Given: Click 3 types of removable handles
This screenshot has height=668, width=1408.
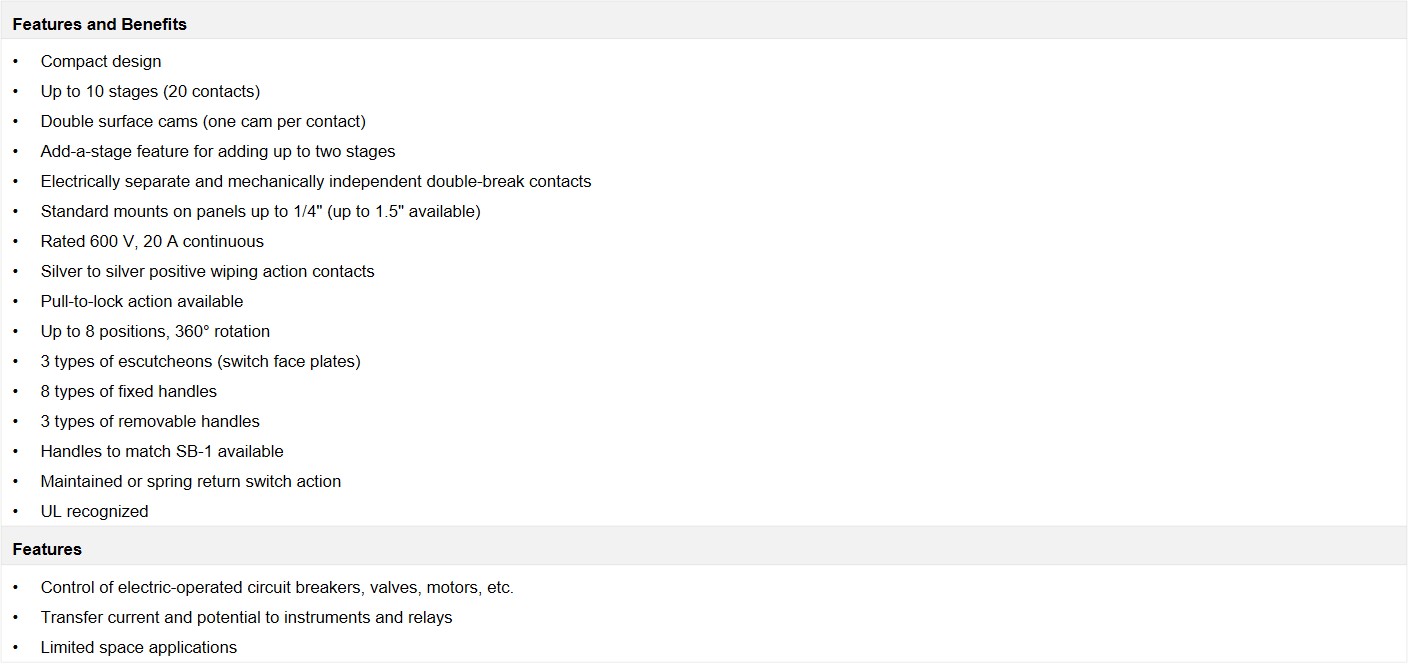Looking at the screenshot, I should pos(150,421).
